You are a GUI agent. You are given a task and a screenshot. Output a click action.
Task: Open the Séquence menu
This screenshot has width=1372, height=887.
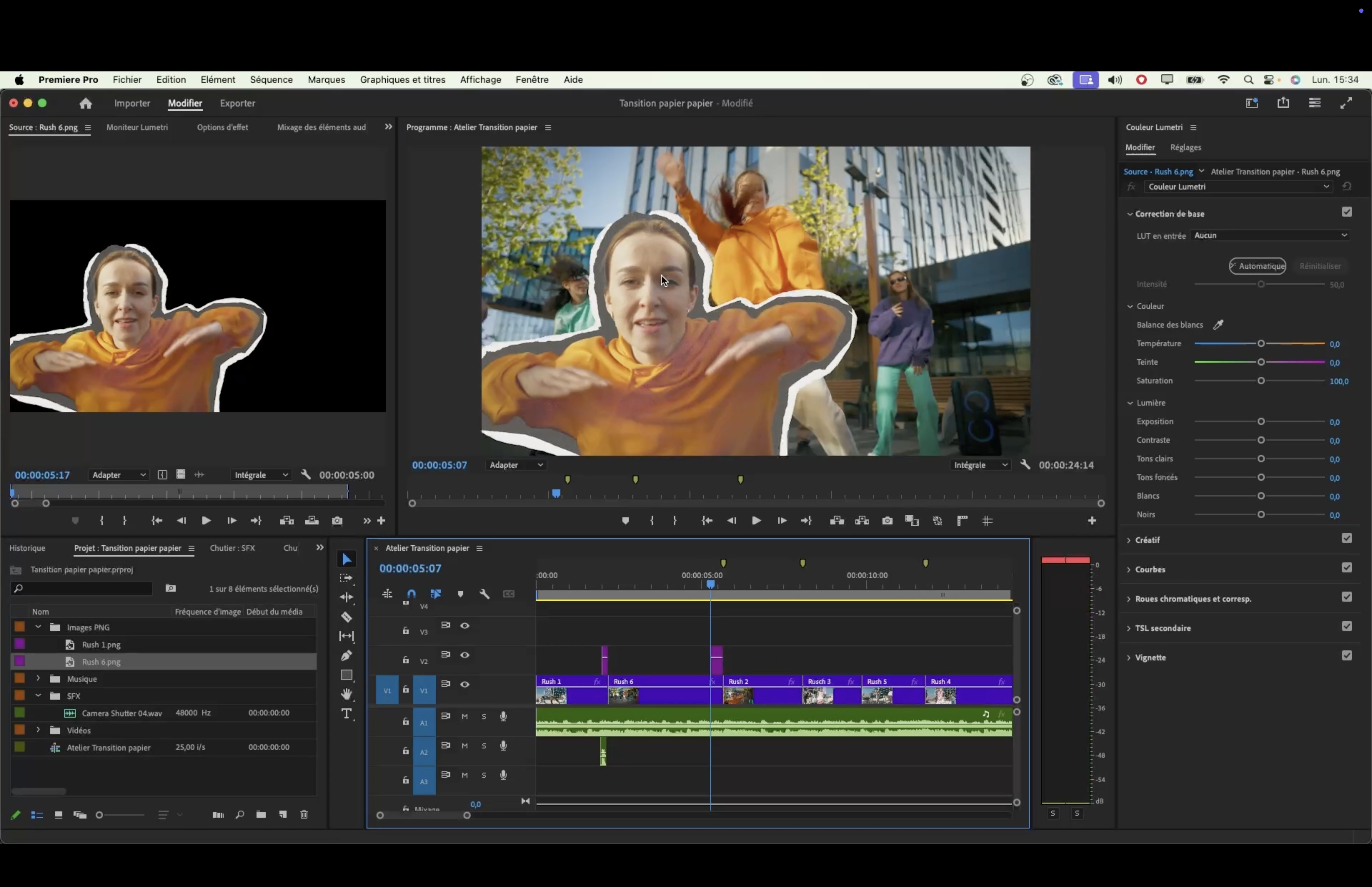[271, 79]
